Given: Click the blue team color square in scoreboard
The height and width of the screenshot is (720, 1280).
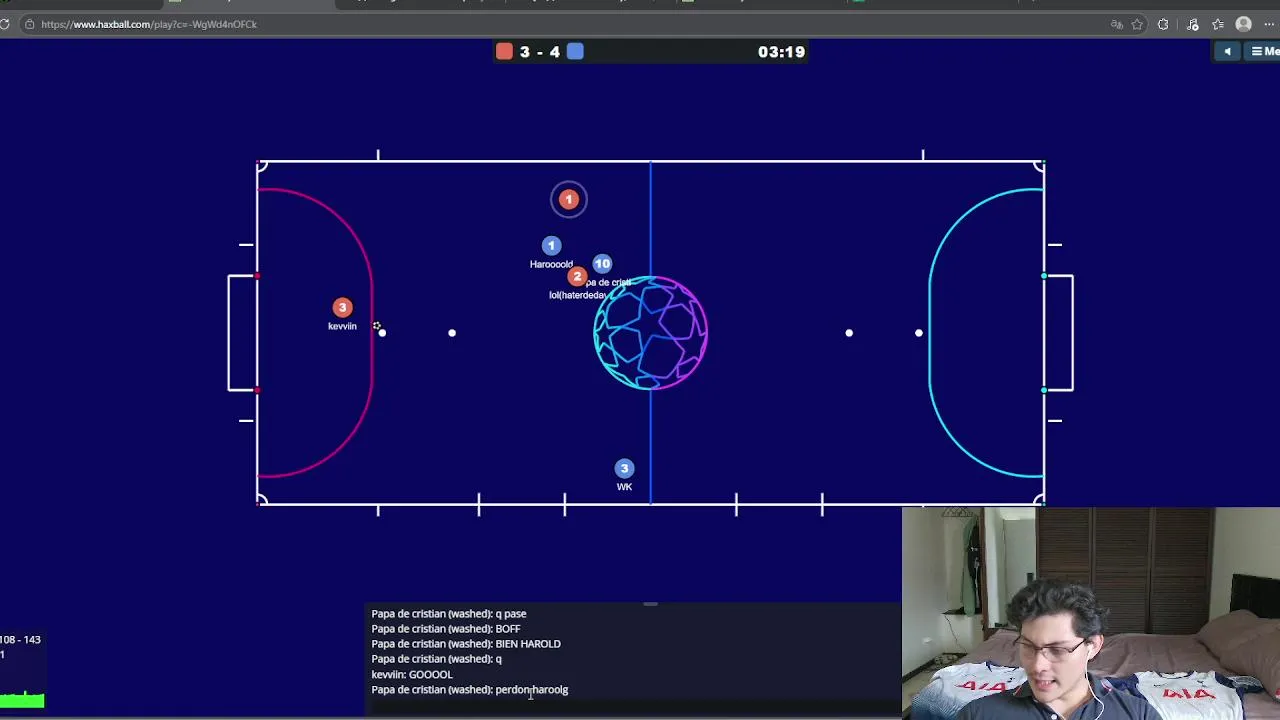Looking at the screenshot, I should click(575, 52).
